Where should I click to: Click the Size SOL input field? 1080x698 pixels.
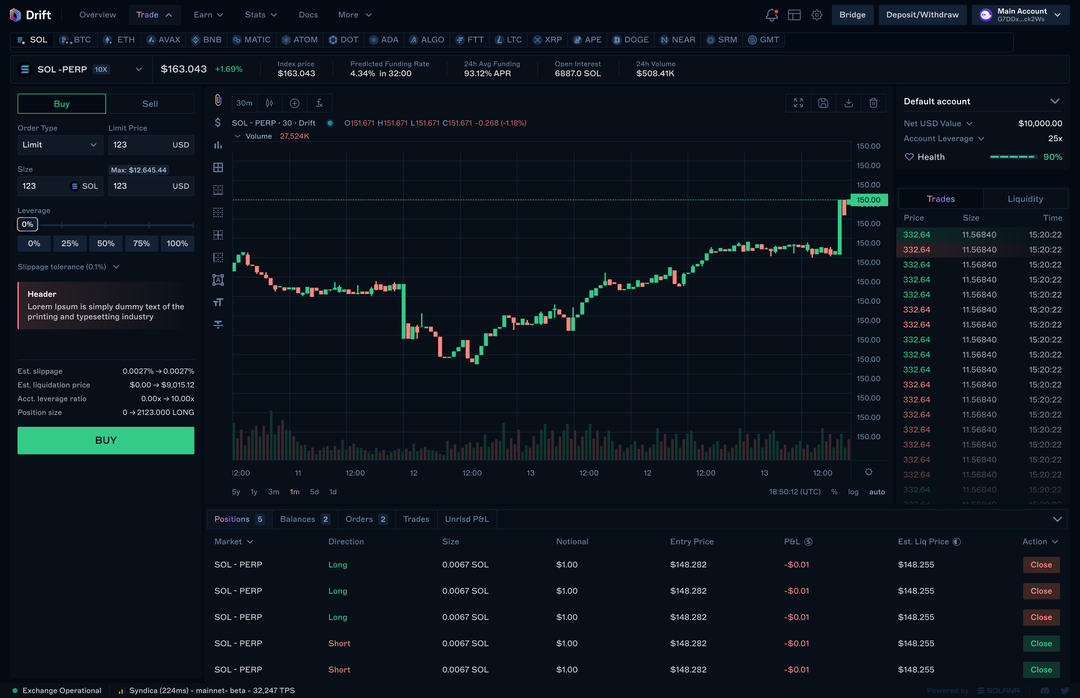click(x=60, y=186)
